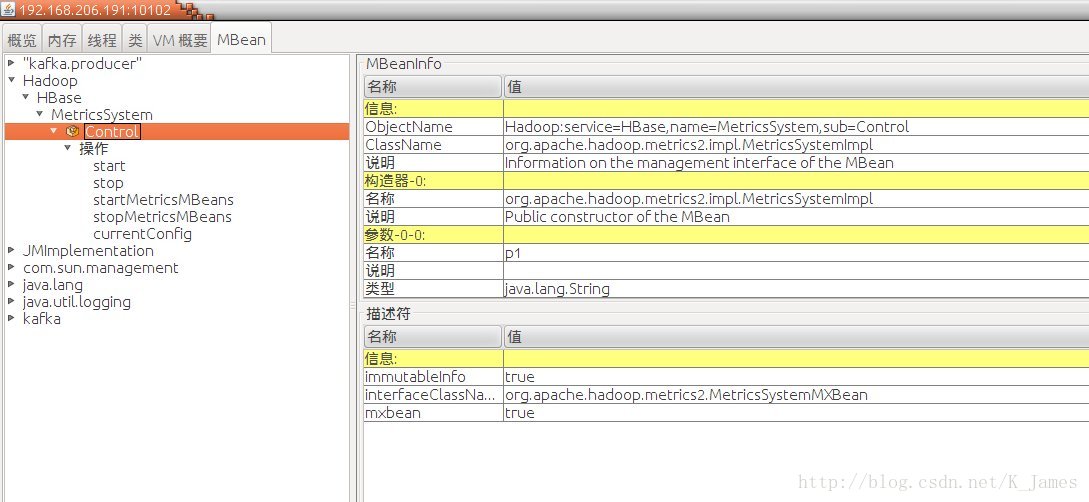1089x502 pixels.
Task: Select the MetricsSystem tree label
Action: pos(101,115)
